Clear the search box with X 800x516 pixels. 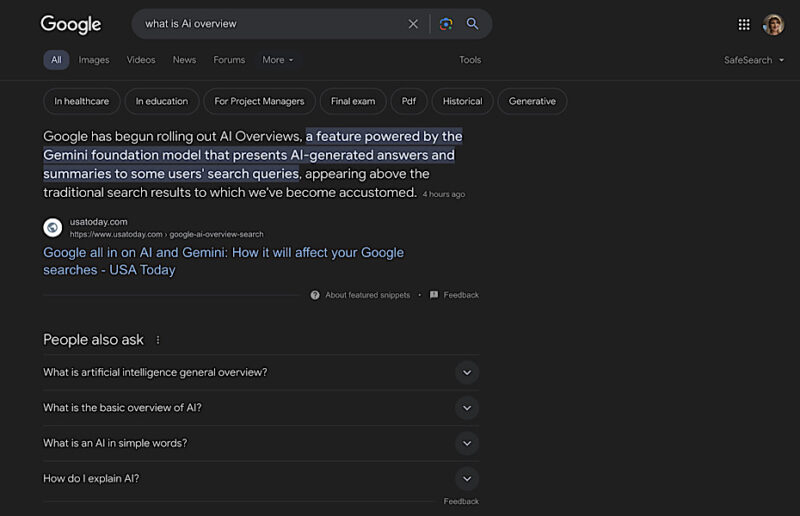tap(413, 24)
